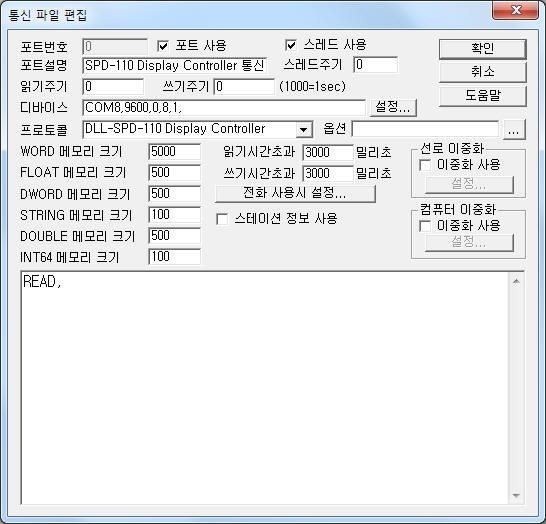The image size is (546, 524).
Task: Click the scroll down arrow in text area
Action: point(516,495)
